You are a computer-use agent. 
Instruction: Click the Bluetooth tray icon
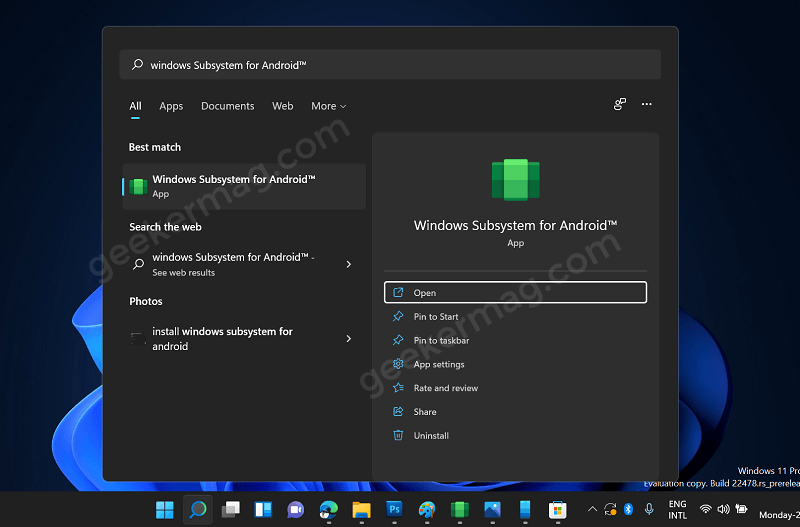pos(629,509)
